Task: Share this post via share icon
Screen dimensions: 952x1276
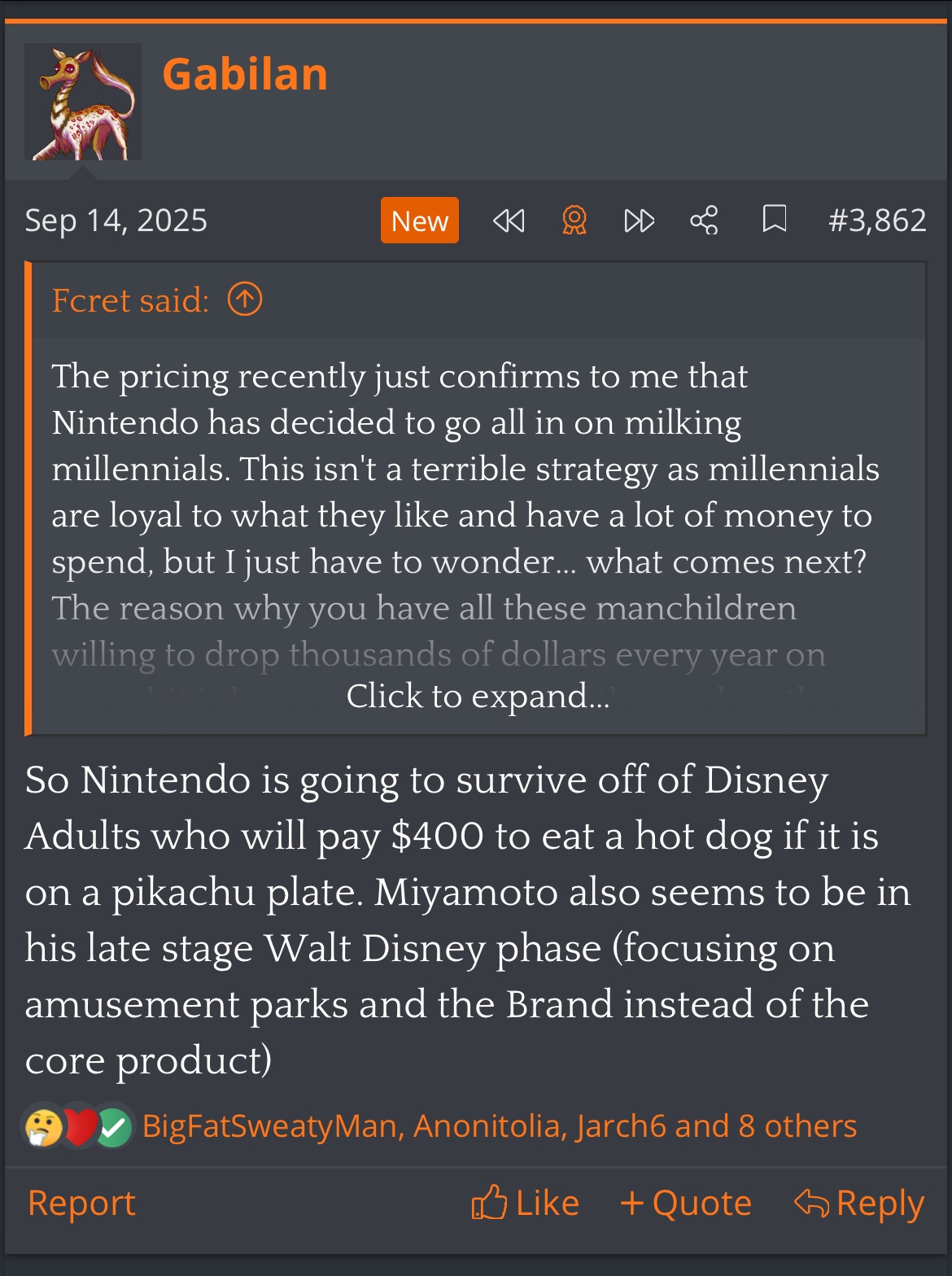Action: click(x=704, y=221)
